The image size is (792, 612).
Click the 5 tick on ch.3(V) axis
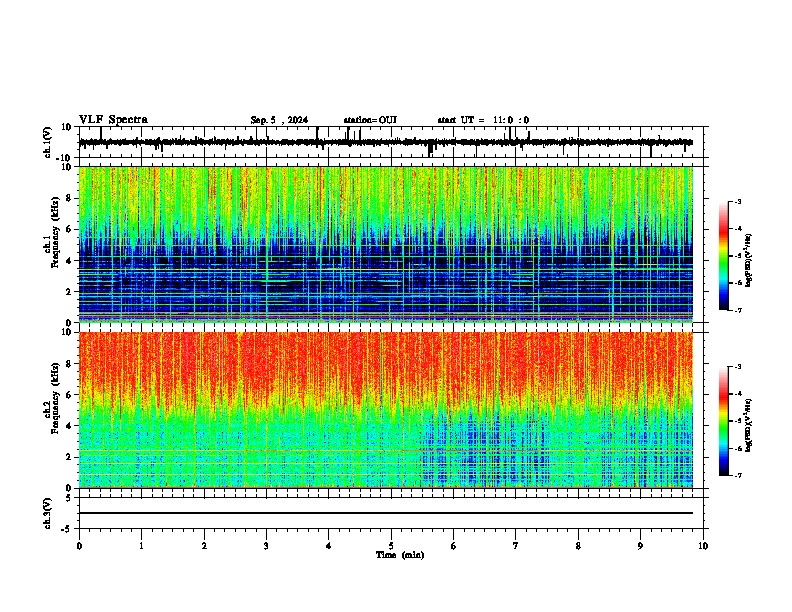coord(70,497)
